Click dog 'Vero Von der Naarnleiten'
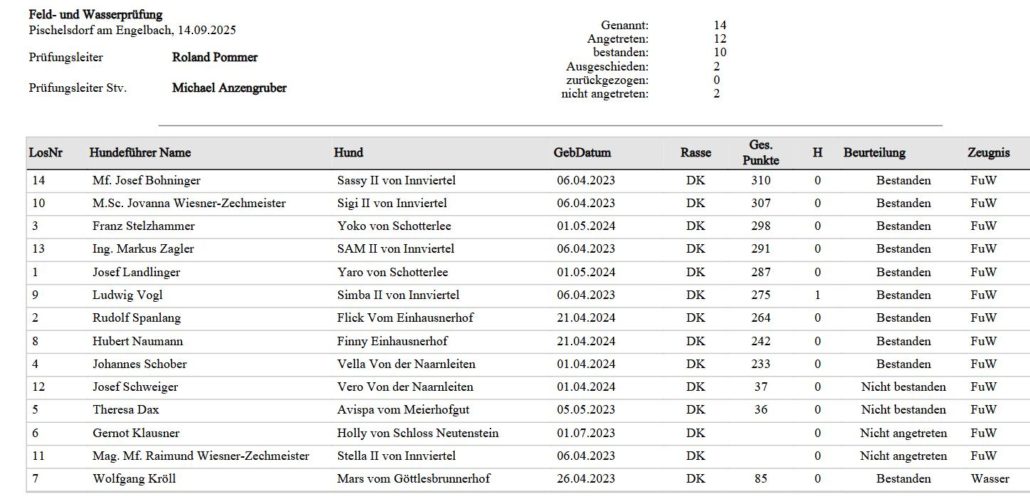 click(x=405, y=387)
